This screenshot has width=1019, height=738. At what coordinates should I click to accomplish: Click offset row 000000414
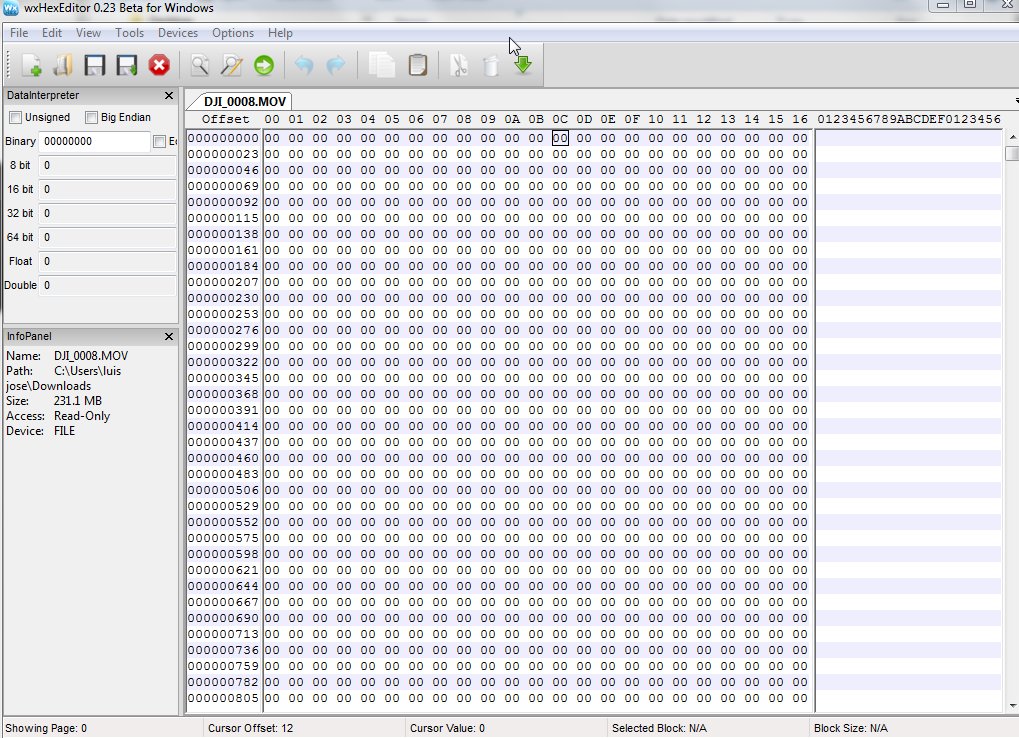tap(223, 426)
